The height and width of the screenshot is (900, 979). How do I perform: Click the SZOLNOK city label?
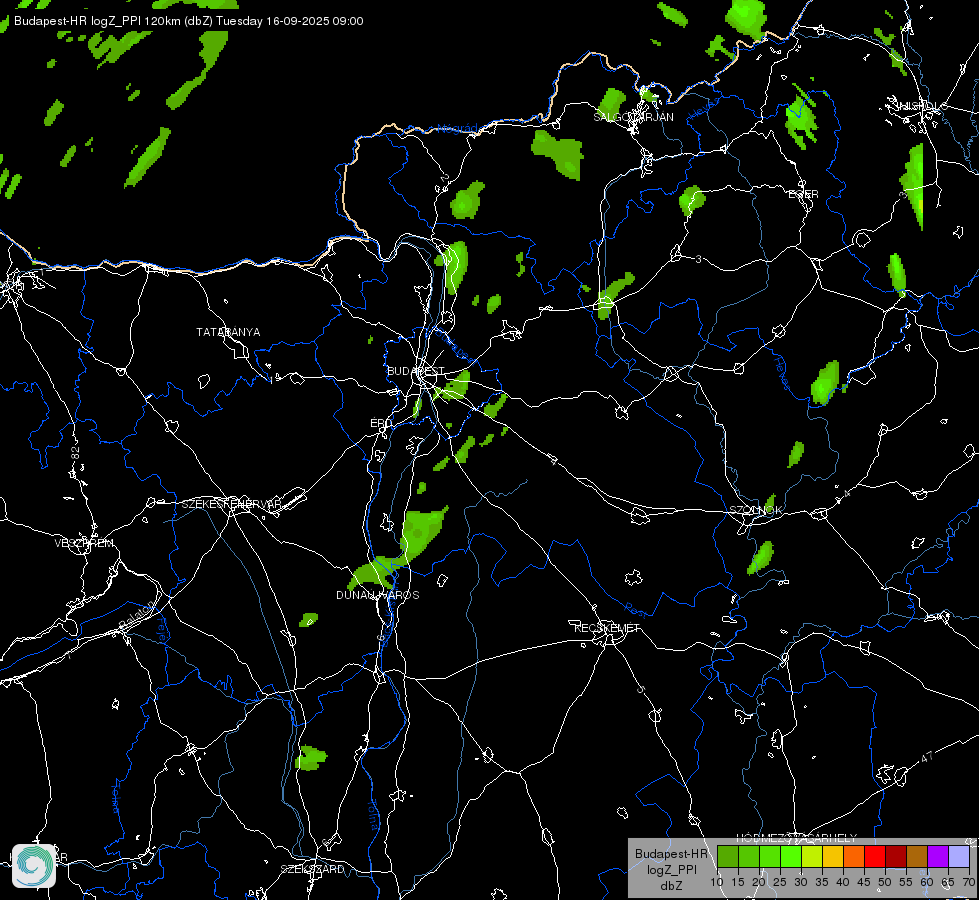[x=755, y=510]
